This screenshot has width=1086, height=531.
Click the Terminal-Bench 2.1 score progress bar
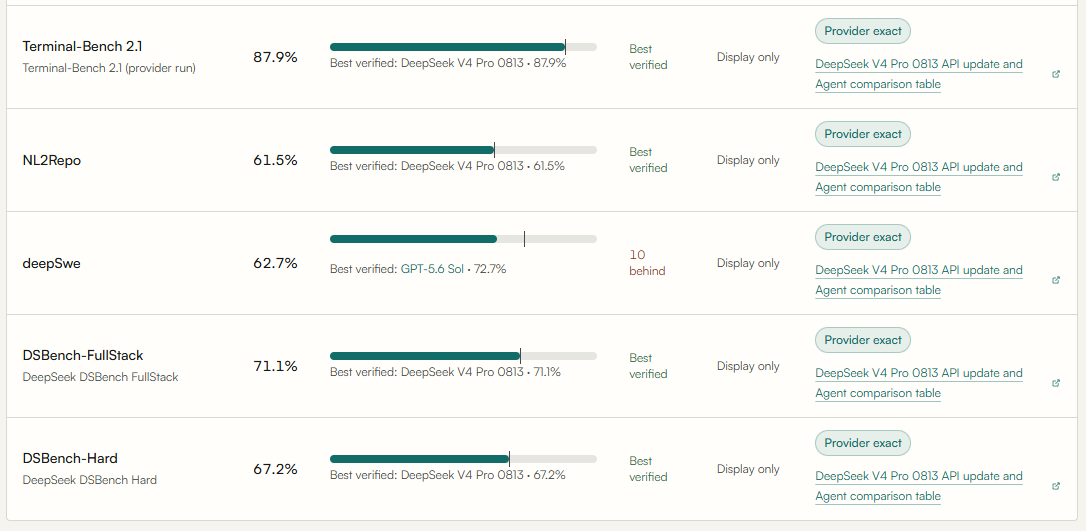click(x=463, y=47)
